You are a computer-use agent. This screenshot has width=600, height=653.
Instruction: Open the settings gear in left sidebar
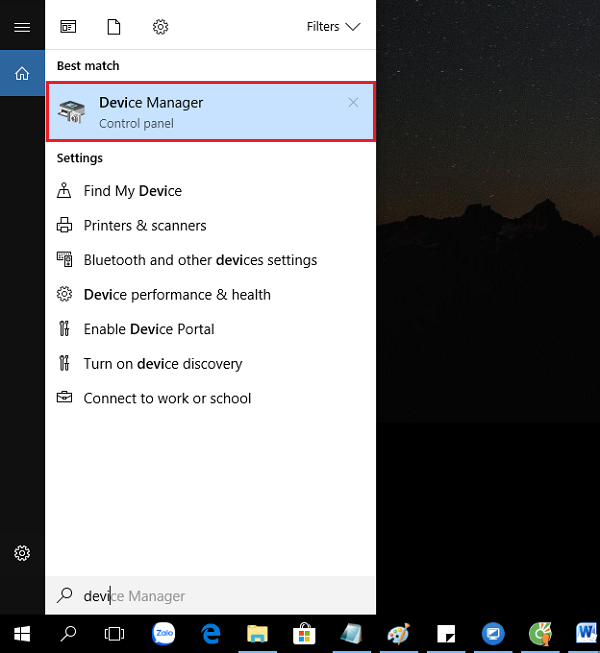pos(22,553)
